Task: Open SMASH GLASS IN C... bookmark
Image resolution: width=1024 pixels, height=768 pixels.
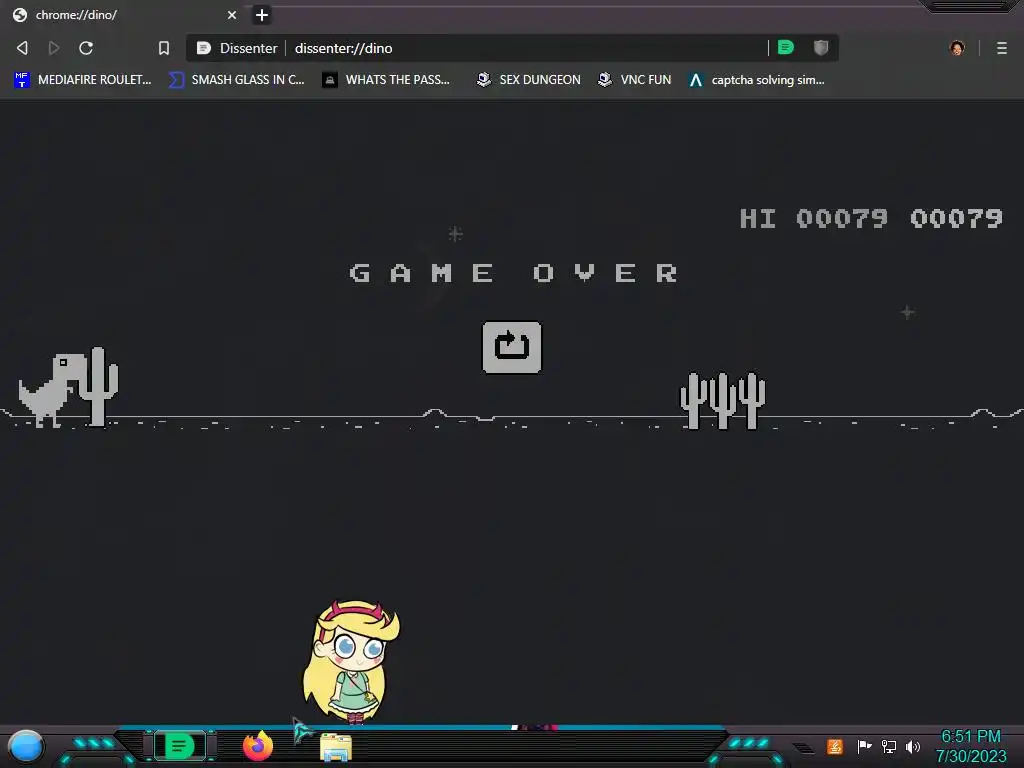Action: (x=236, y=80)
